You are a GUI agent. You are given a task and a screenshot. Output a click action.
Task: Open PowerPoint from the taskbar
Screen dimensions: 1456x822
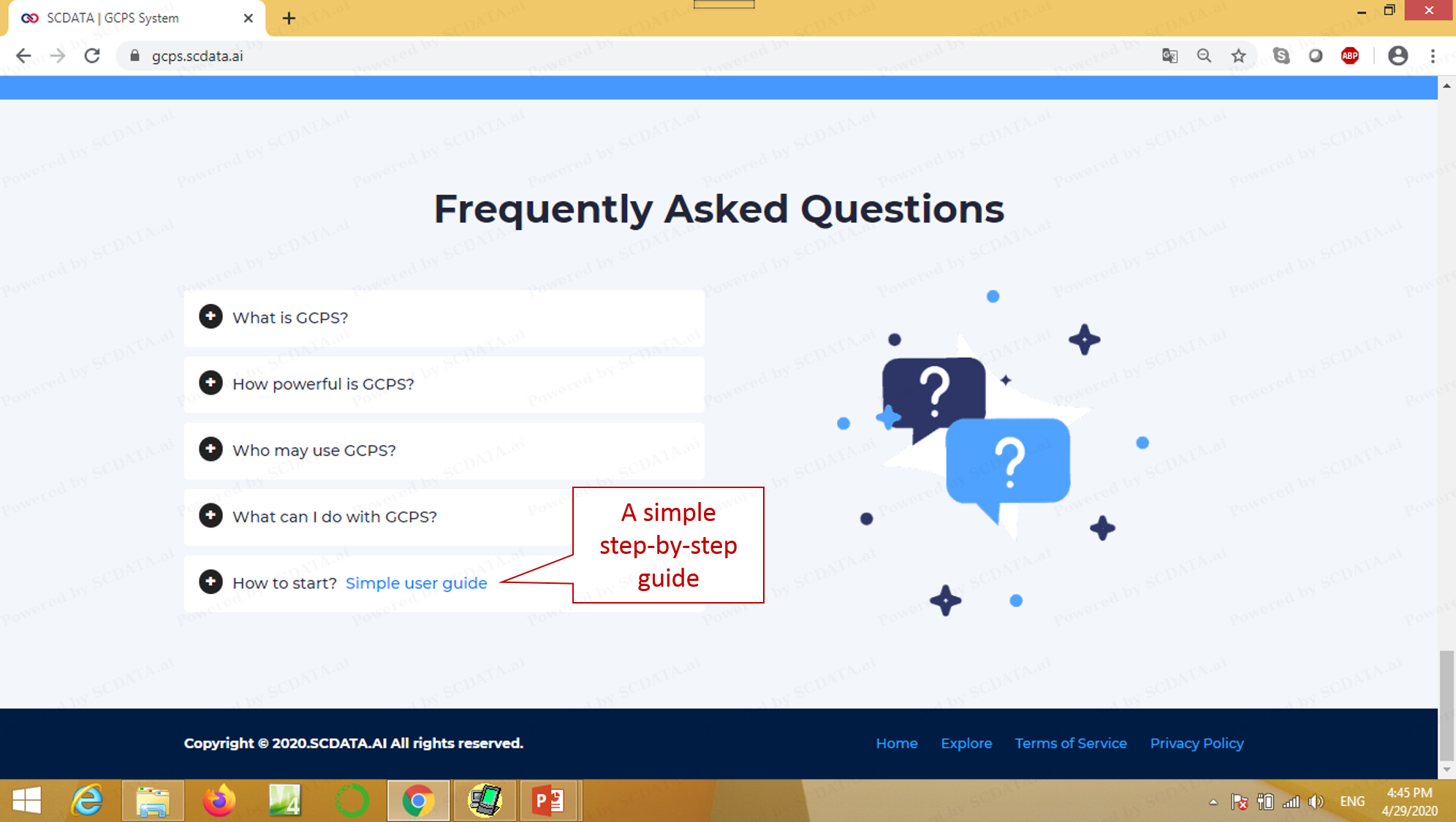[x=550, y=801]
